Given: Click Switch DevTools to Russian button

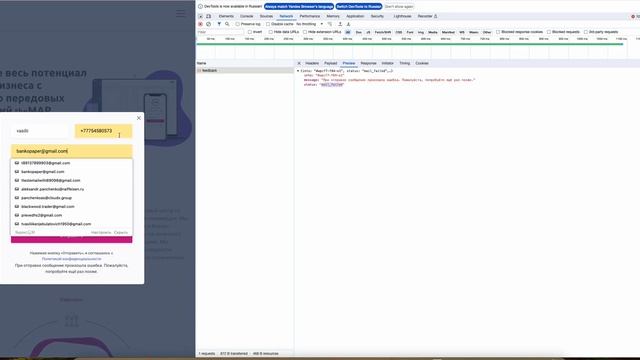Looking at the screenshot, I should (359, 7).
